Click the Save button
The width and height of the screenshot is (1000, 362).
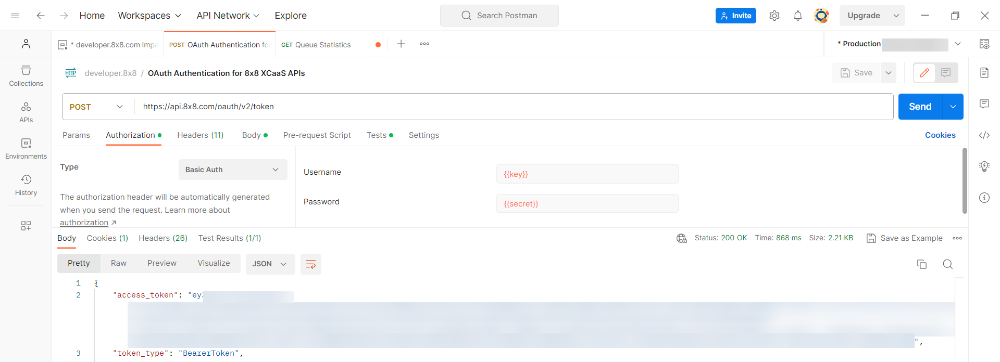pos(857,73)
